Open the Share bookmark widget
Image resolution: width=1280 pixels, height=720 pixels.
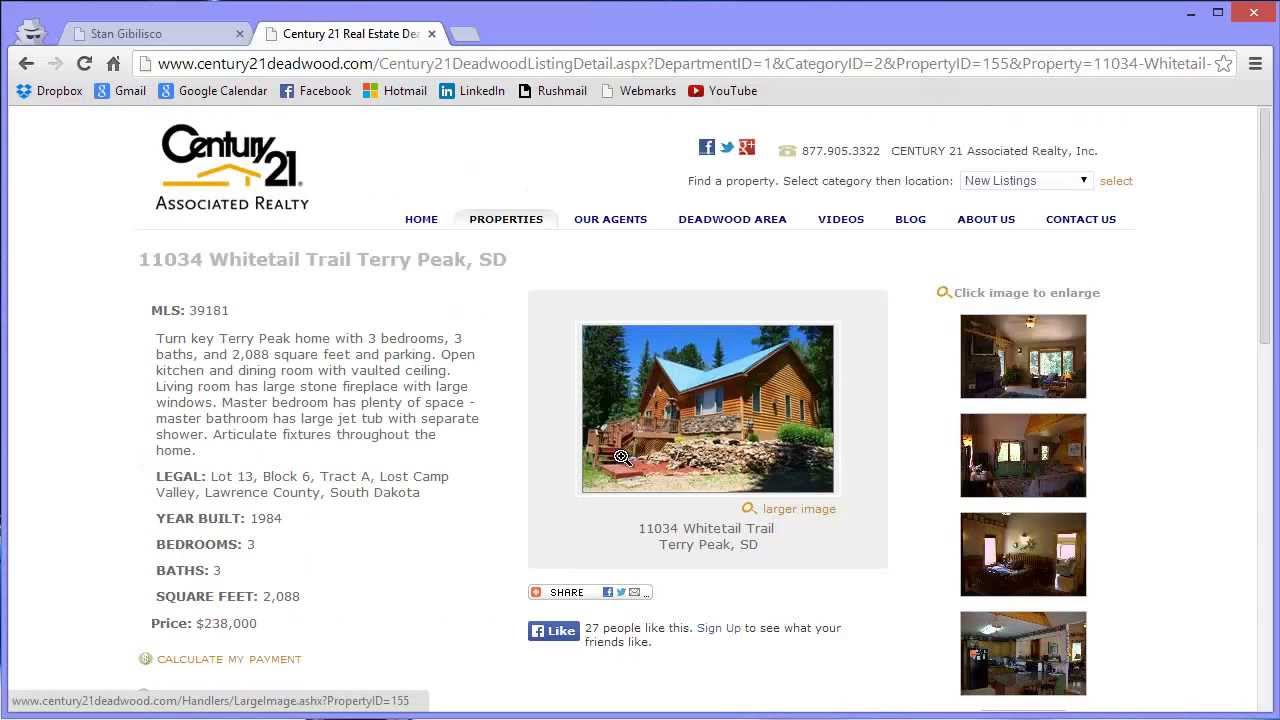click(590, 592)
